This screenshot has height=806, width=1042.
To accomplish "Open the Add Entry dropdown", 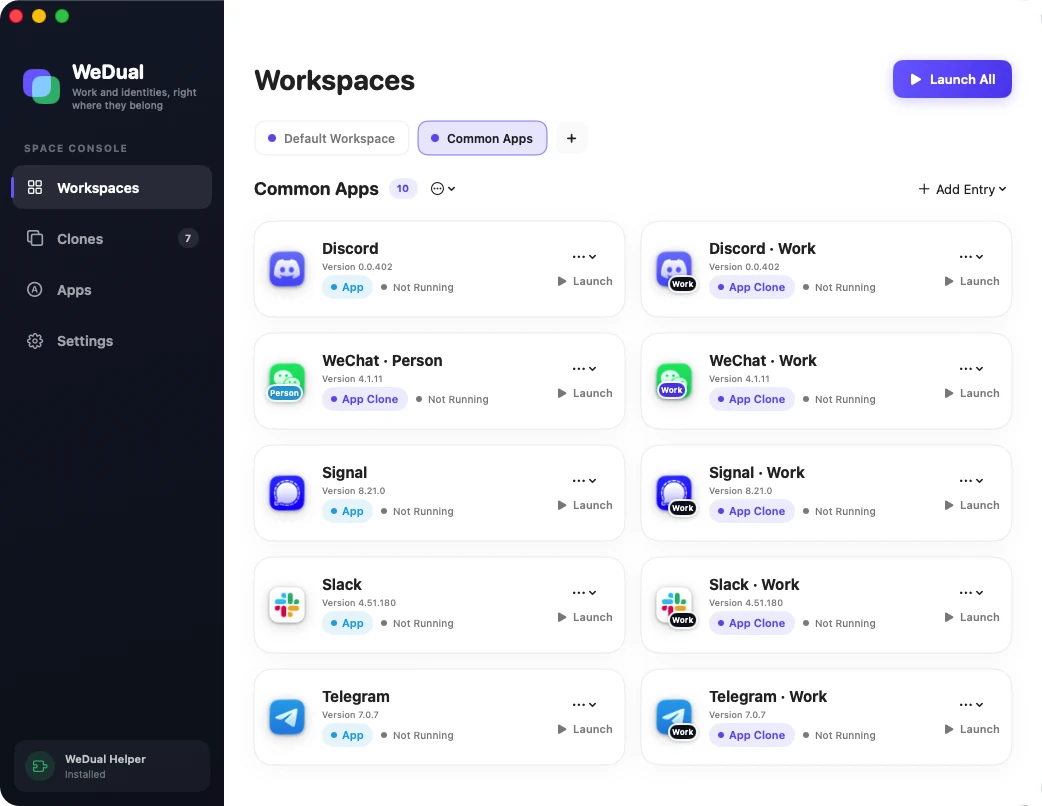I will click(x=962, y=189).
